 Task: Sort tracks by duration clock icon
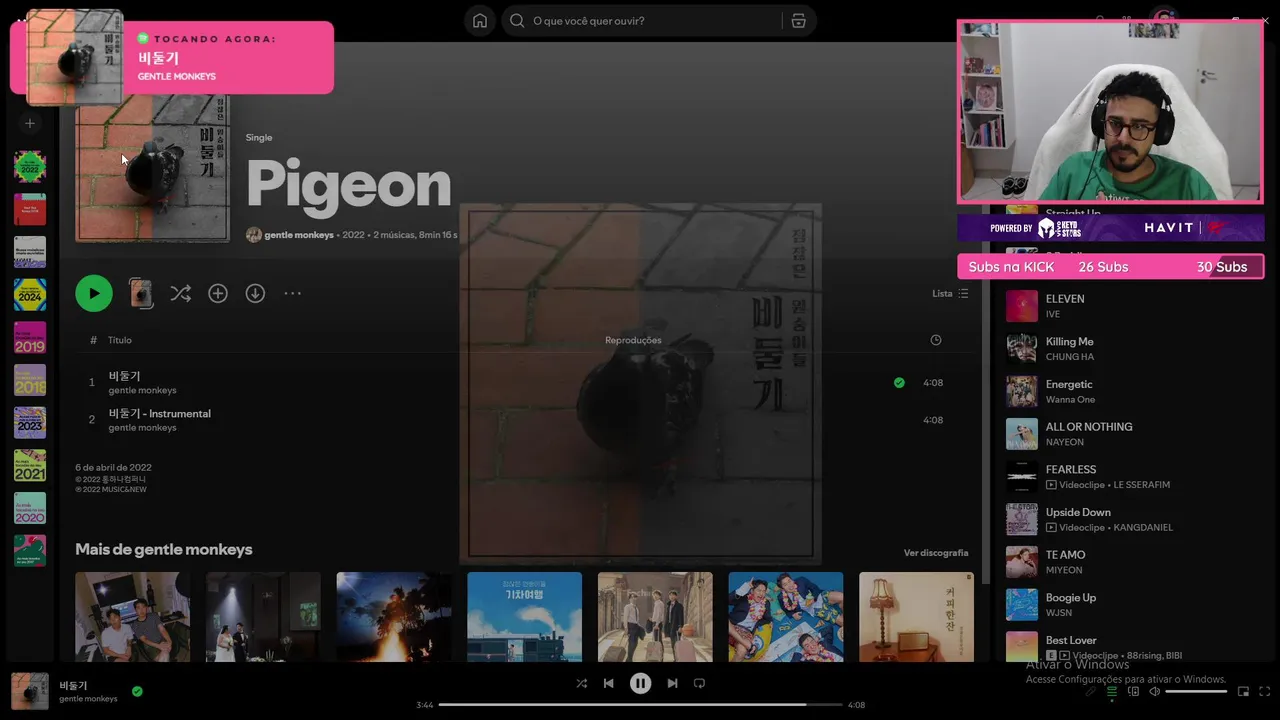coord(936,340)
